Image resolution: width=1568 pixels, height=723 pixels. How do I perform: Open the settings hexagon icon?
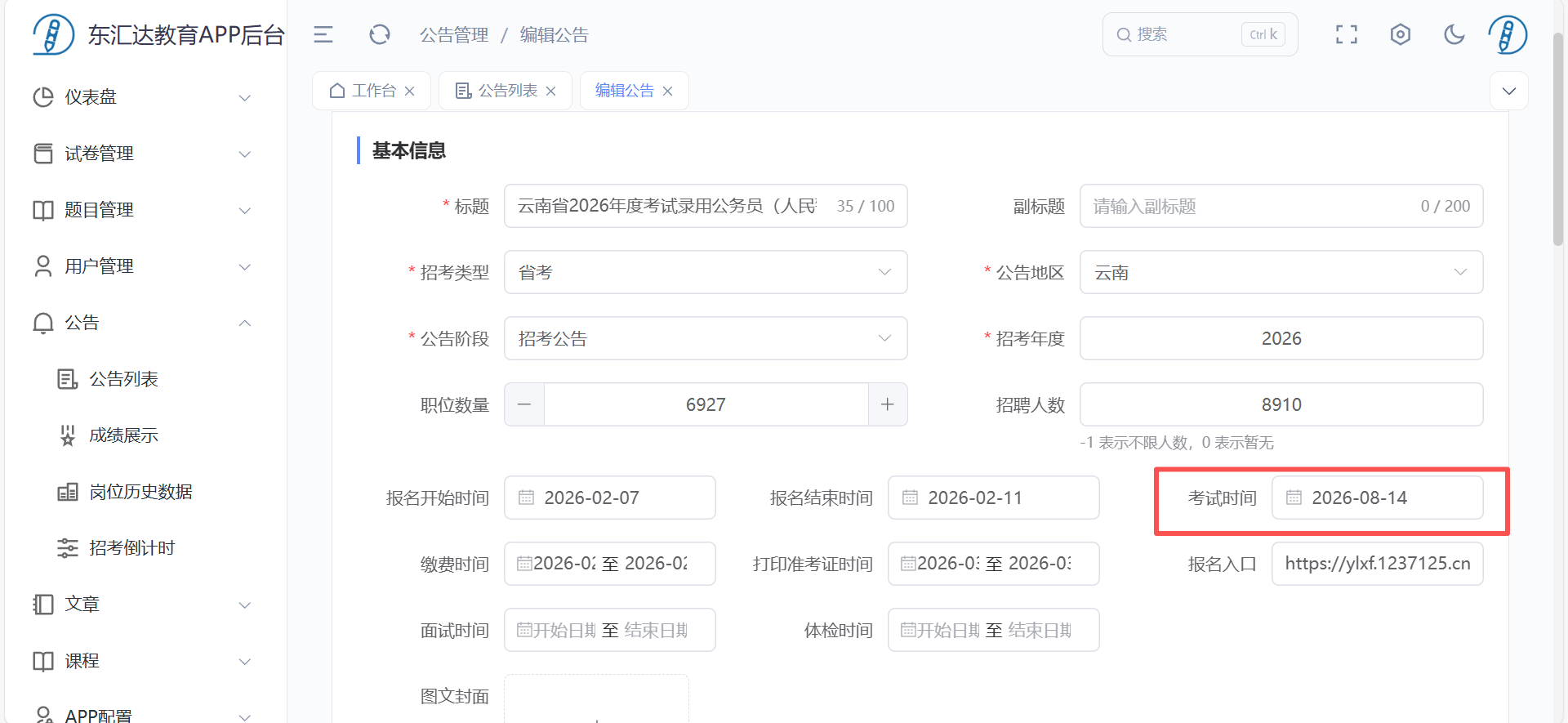click(1401, 34)
